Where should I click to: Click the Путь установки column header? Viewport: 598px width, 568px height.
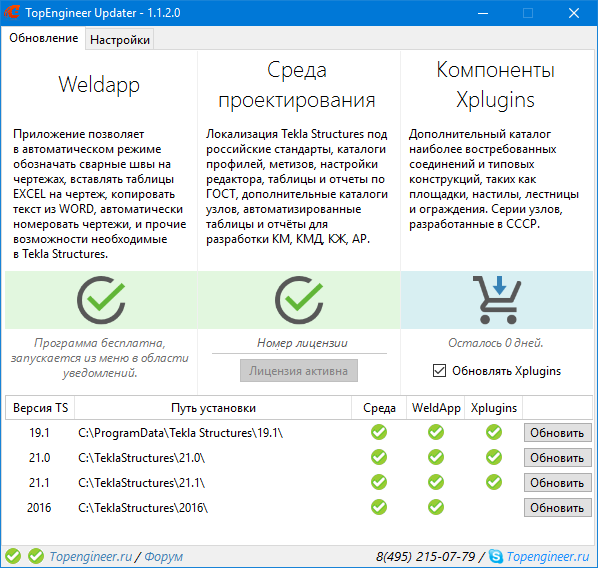[213, 407]
